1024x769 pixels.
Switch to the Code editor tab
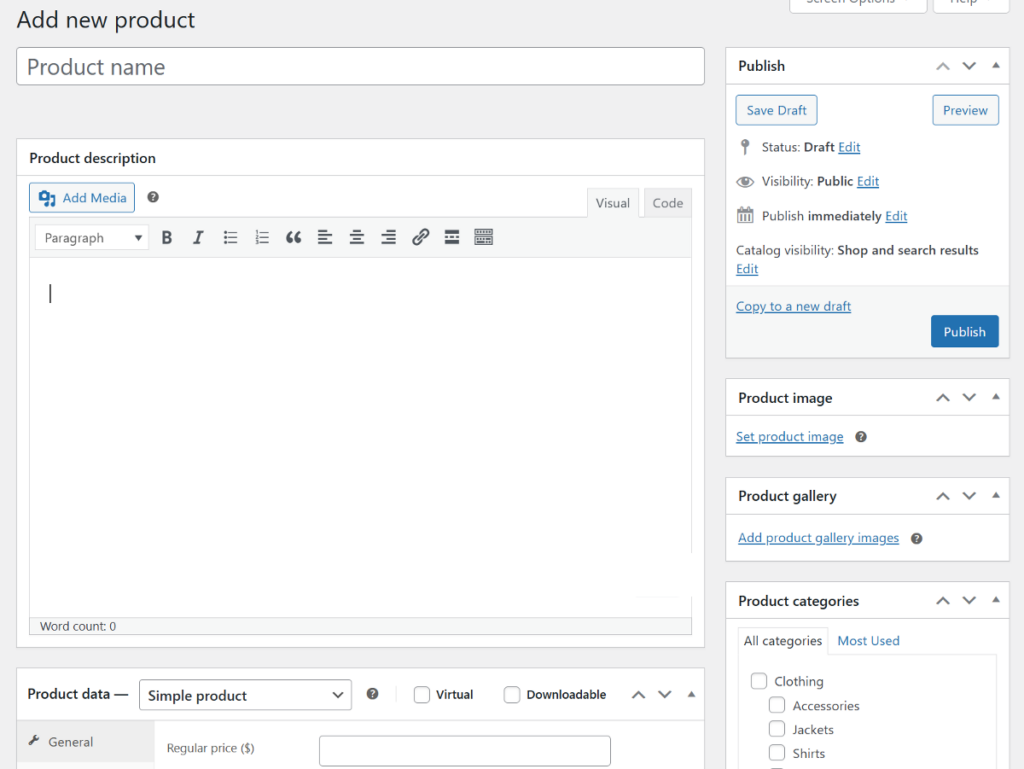(667, 202)
